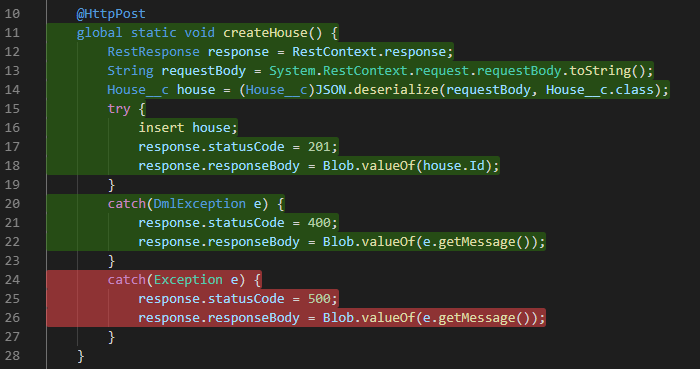Click 'toString()' on line 13

click(x=608, y=70)
